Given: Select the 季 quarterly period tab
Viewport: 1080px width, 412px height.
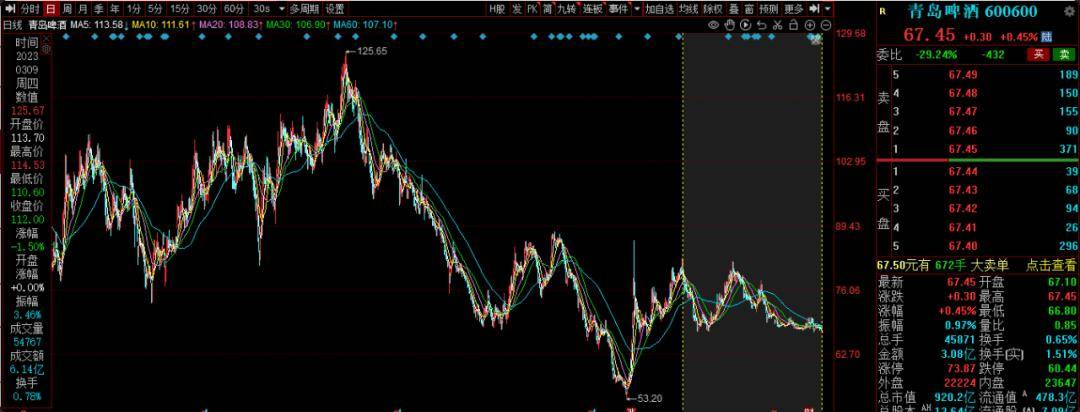Looking at the screenshot, I should 99,9.
